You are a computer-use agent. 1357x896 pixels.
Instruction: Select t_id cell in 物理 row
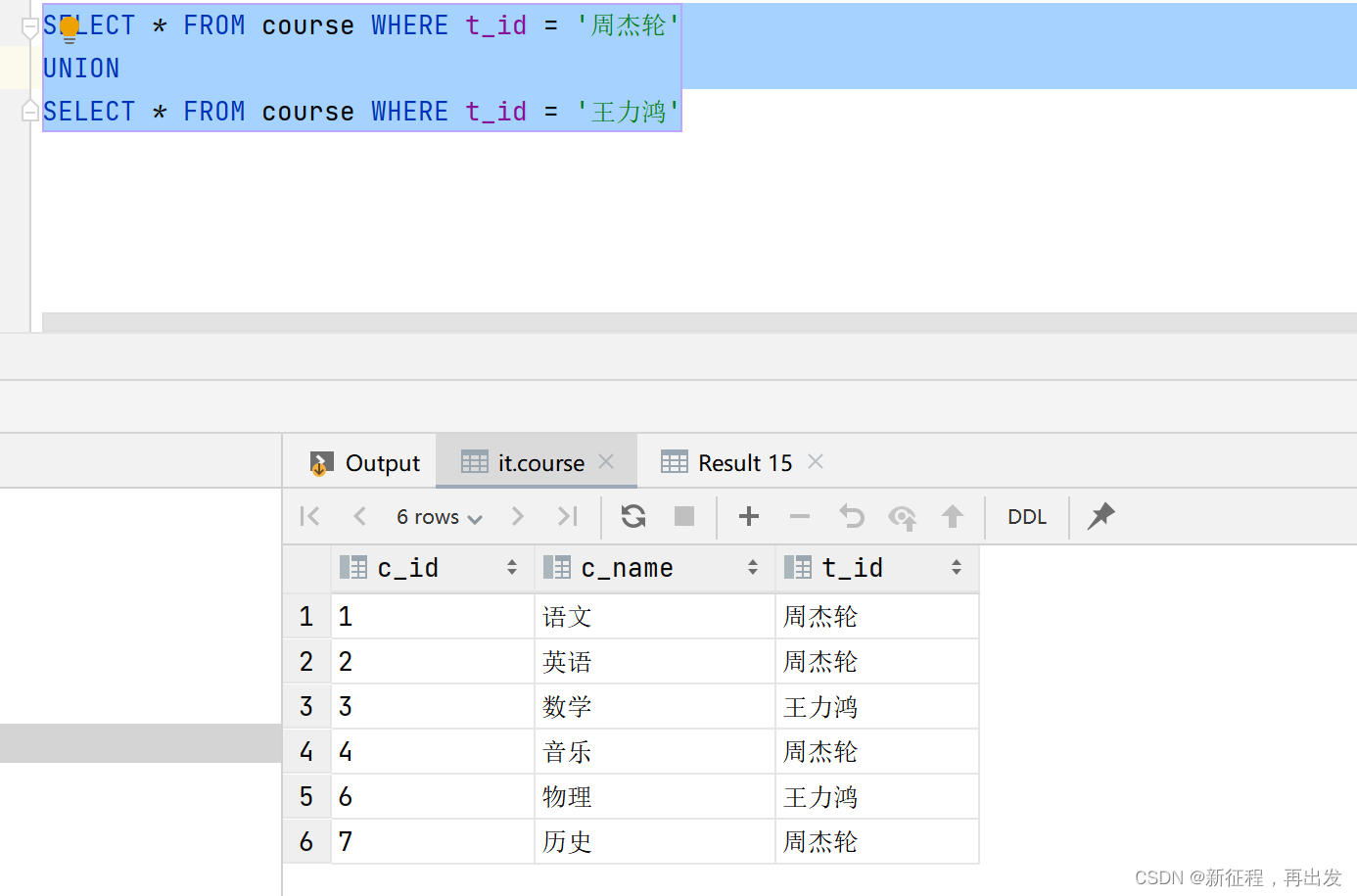click(x=877, y=797)
